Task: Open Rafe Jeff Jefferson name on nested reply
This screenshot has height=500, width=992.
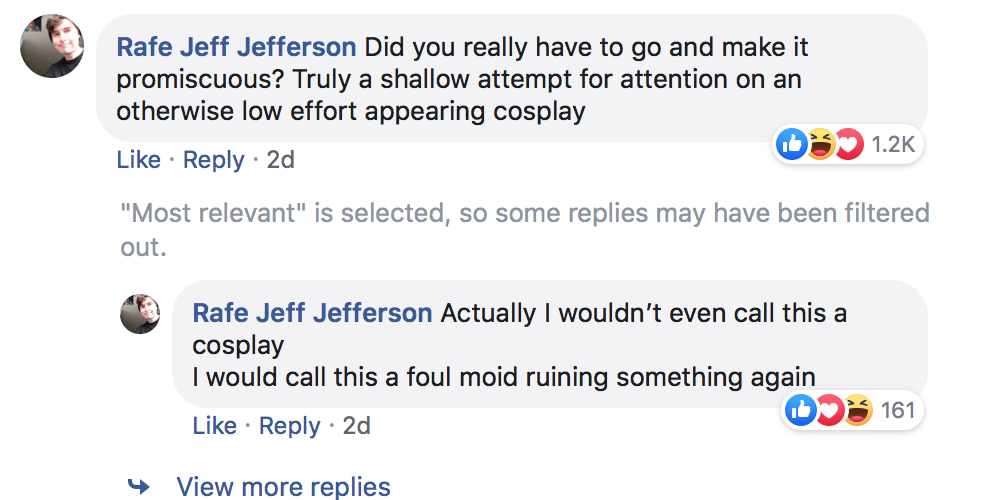Action: click(x=313, y=313)
